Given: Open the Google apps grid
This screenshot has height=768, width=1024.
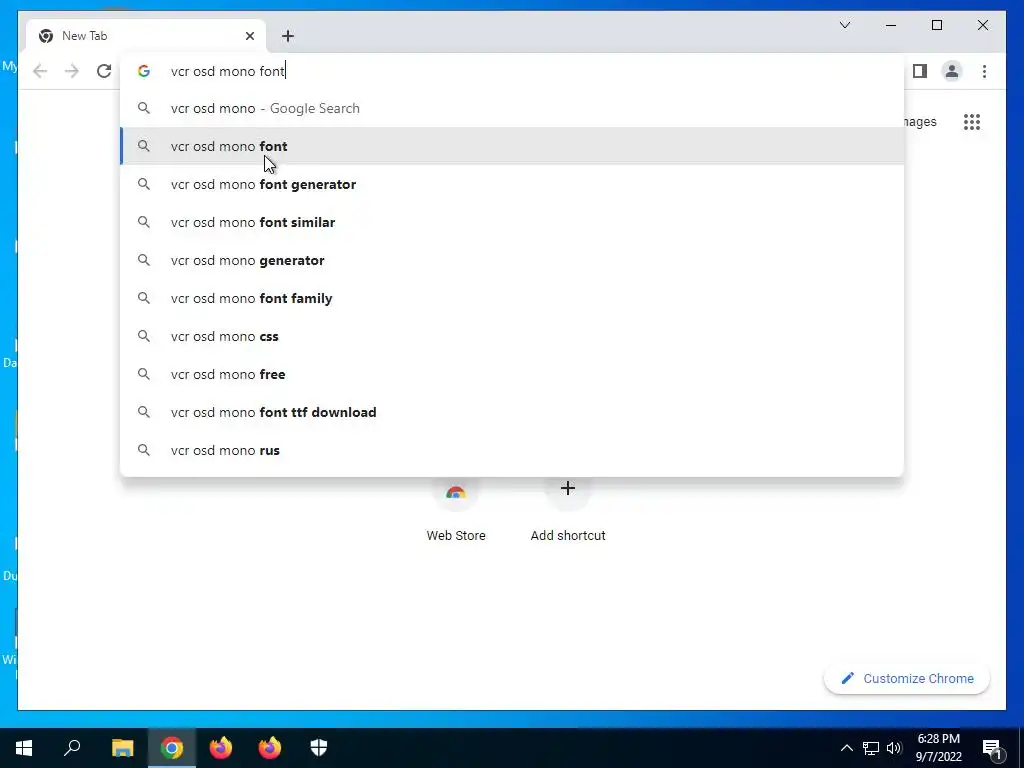Looking at the screenshot, I should coord(972,122).
